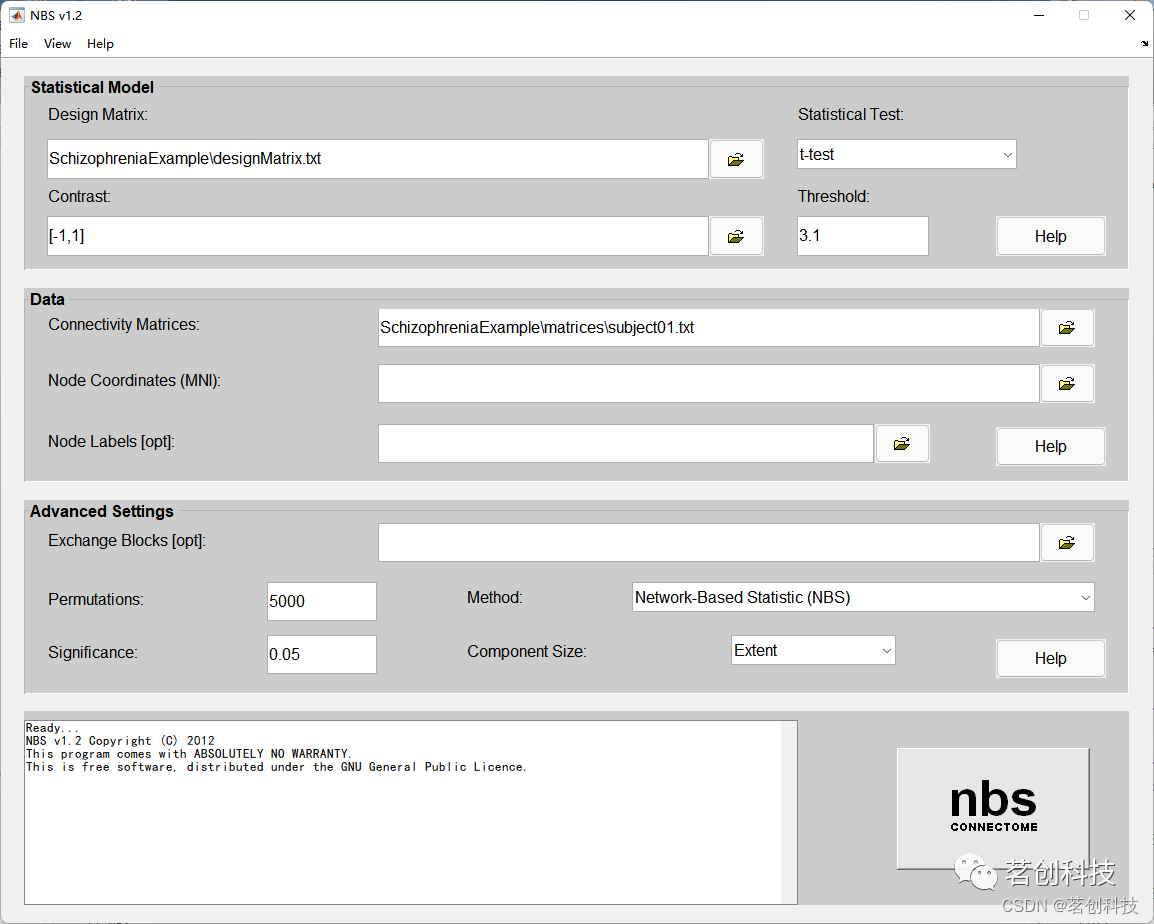This screenshot has width=1154, height=924.
Task: Click Help in the Statistical Model section
Action: pyautogui.click(x=1050, y=235)
